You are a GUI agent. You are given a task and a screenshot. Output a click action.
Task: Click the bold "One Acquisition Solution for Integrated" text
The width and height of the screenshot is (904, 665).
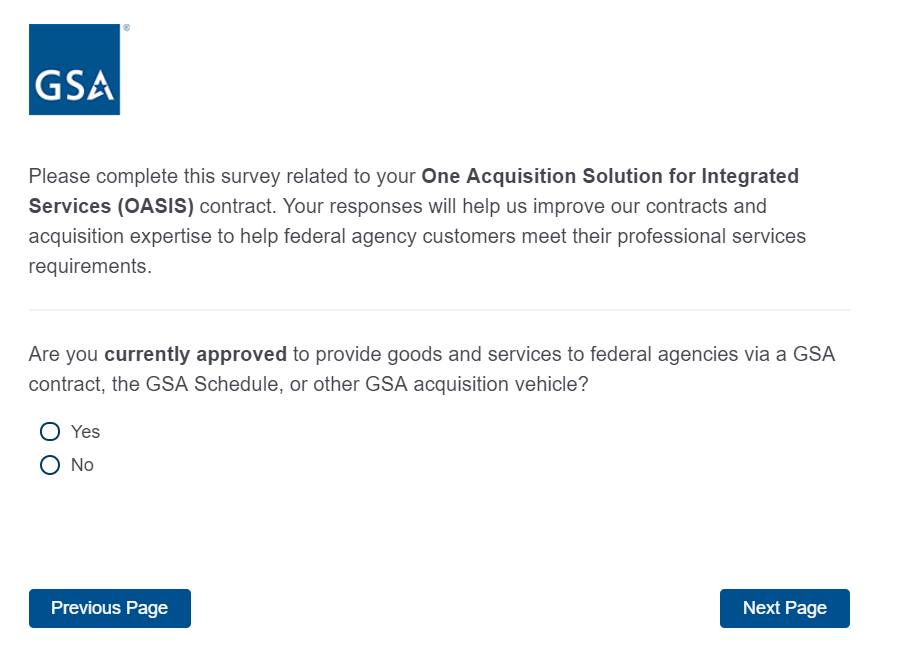610,177
